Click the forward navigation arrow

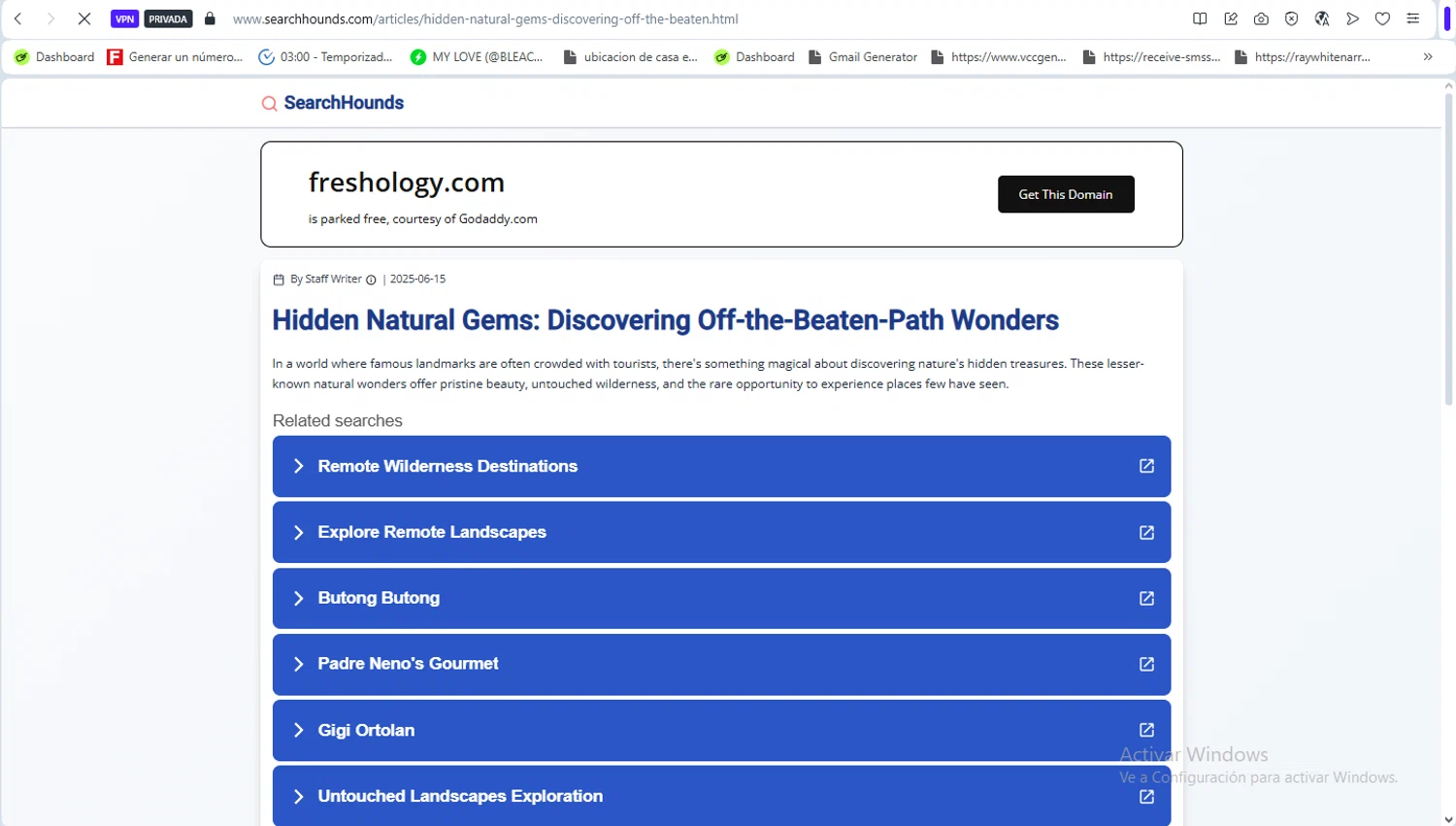50,18
